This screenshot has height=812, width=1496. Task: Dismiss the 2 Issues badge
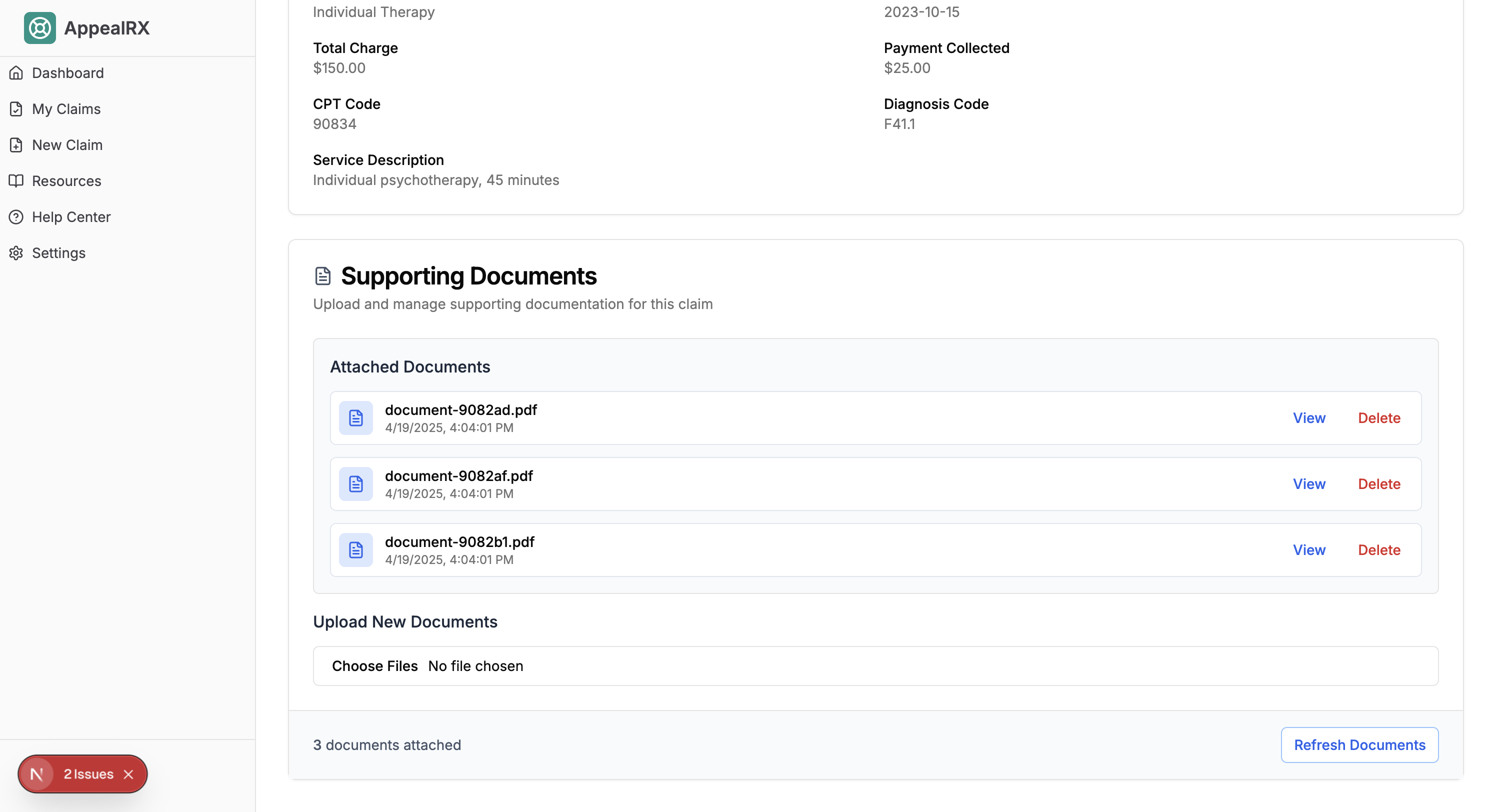pos(129,774)
